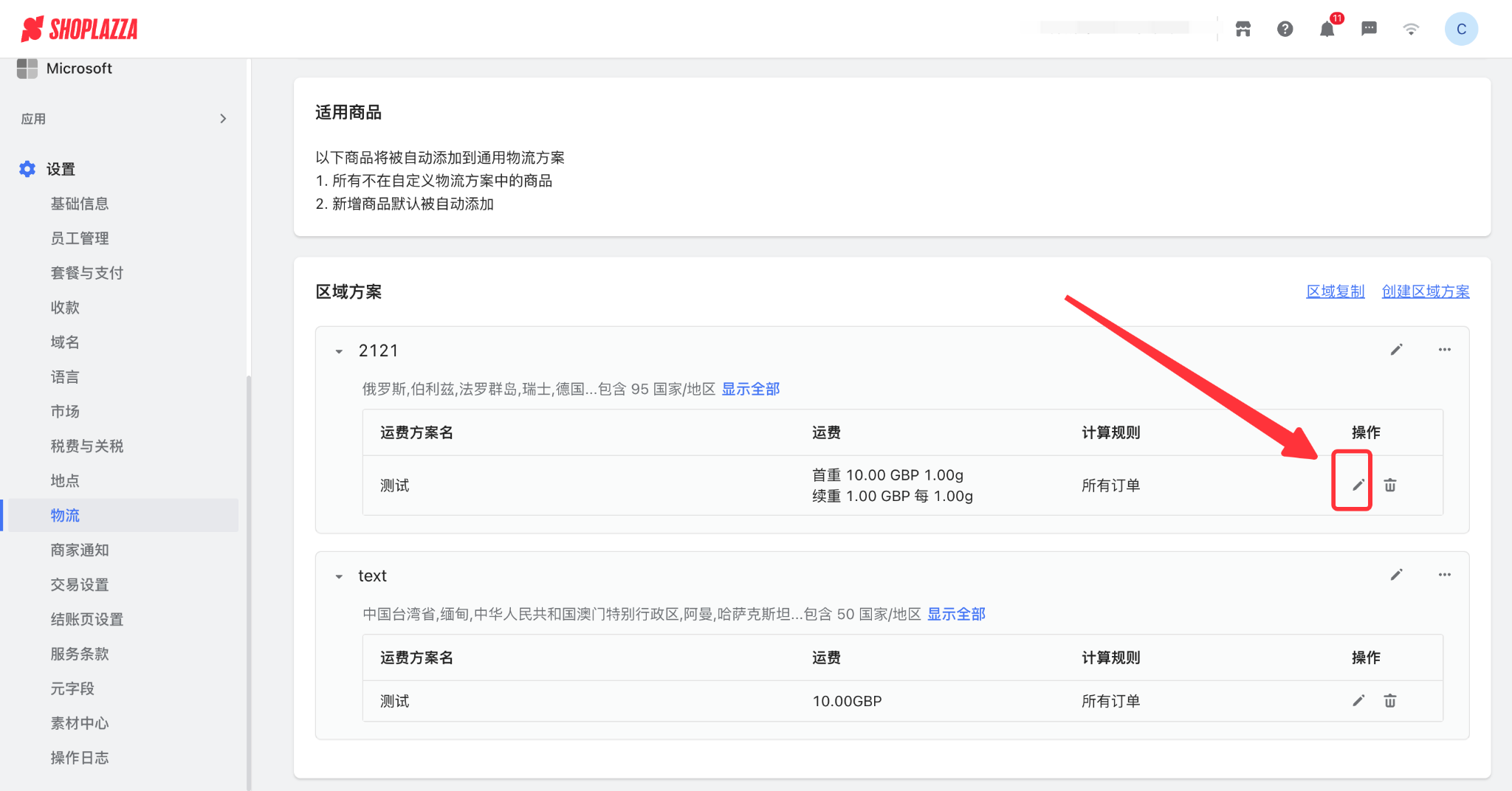Open the help question mark icon
The image size is (1512, 791).
pyautogui.click(x=1285, y=29)
